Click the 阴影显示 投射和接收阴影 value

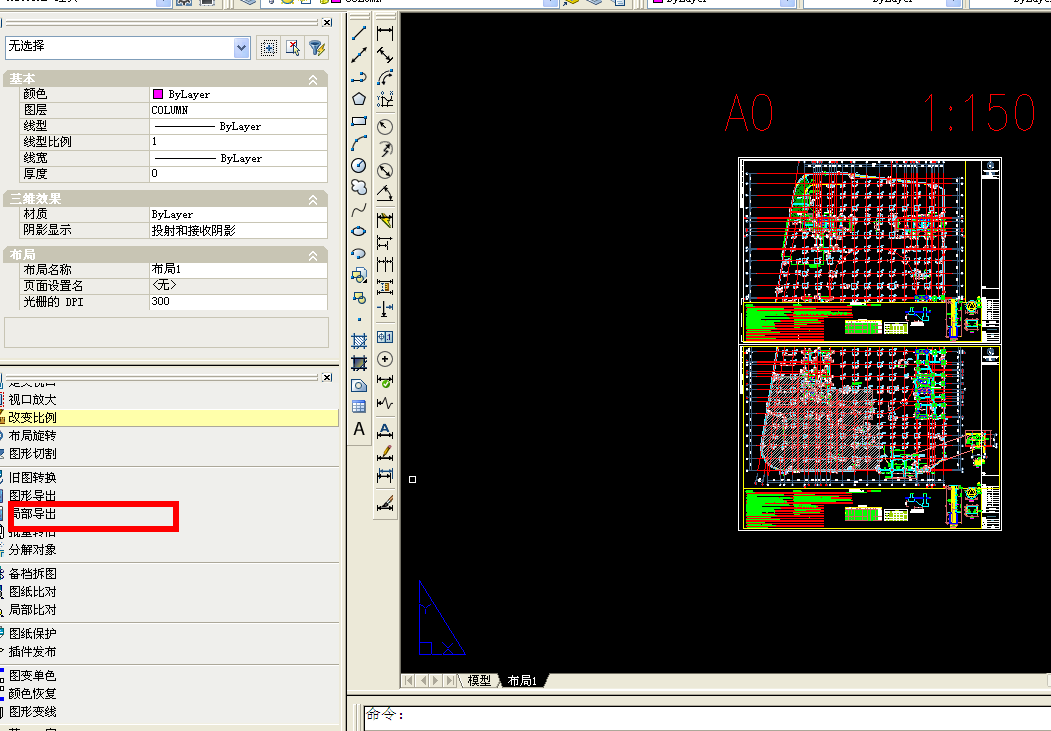coord(238,230)
